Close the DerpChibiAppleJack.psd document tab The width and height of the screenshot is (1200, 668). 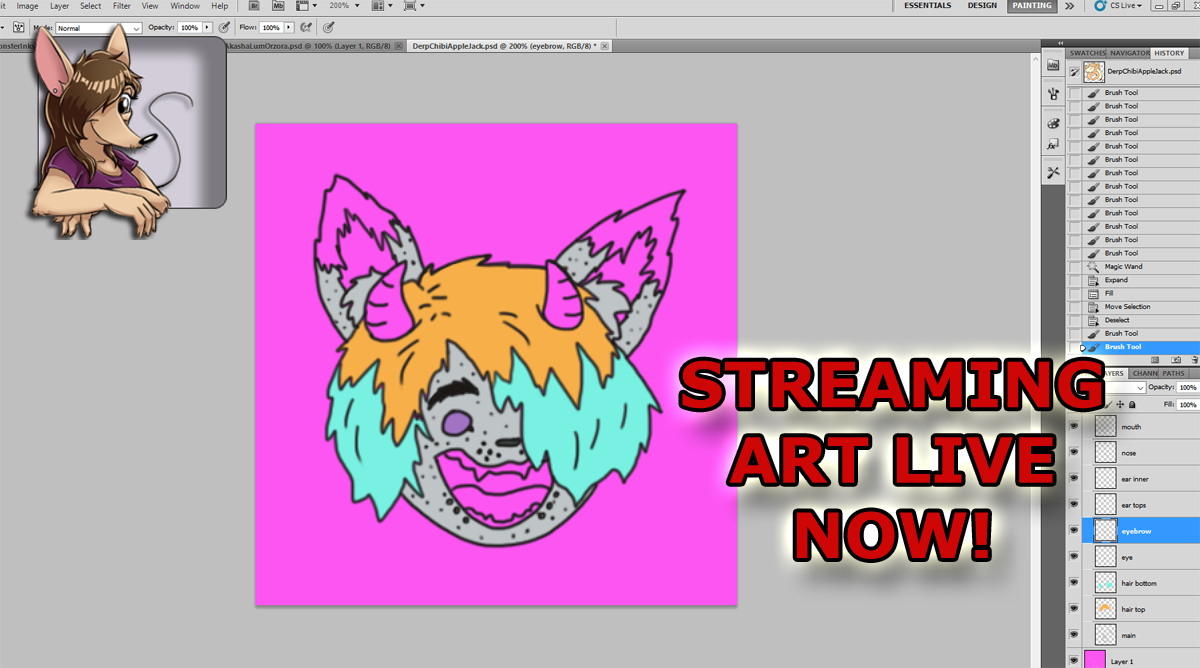[605, 46]
